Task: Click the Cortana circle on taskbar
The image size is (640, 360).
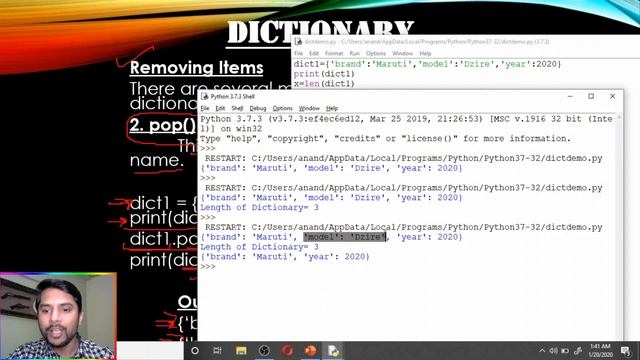Action: 195,351
